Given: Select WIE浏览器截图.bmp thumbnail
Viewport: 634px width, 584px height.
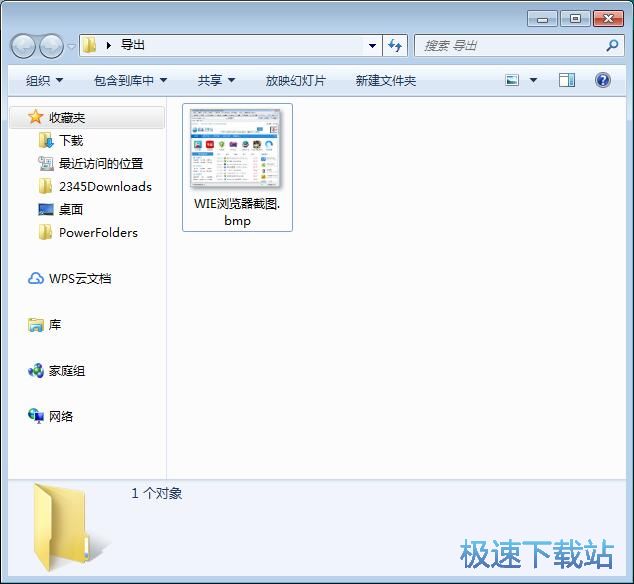Looking at the screenshot, I should [x=236, y=148].
